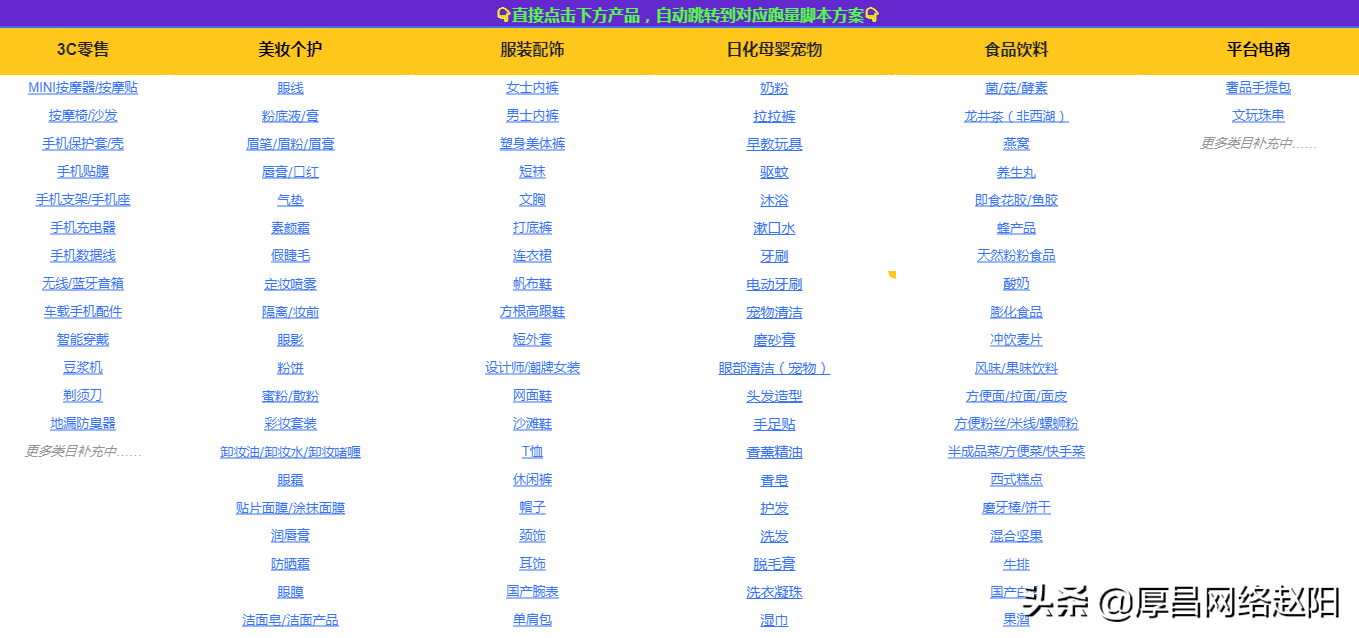Open the 地漏防臭器 link
Viewport: 1359px width, 638px height.
pyautogui.click(x=83, y=424)
